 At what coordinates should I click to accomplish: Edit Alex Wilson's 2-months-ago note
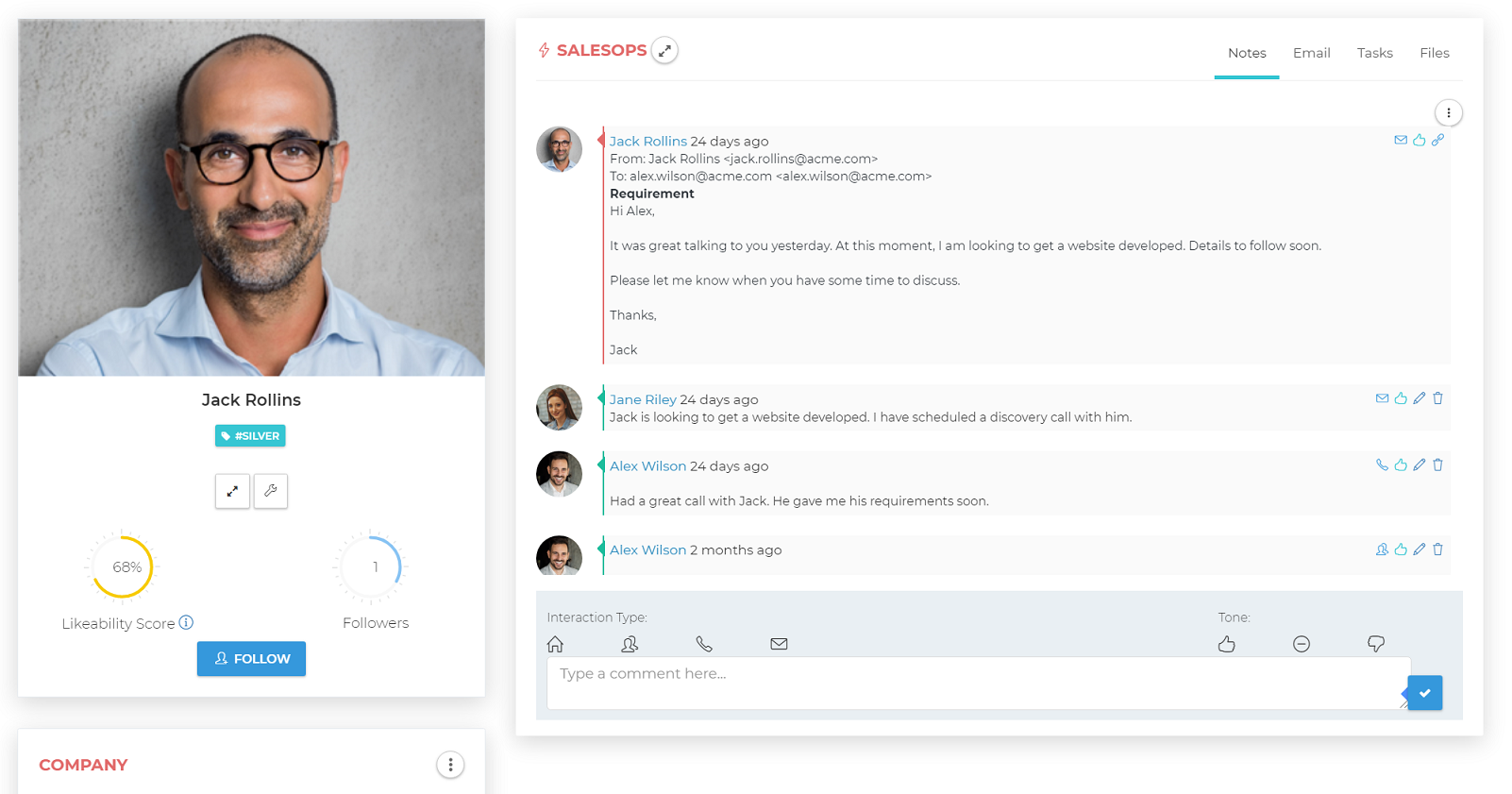[x=1420, y=549]
